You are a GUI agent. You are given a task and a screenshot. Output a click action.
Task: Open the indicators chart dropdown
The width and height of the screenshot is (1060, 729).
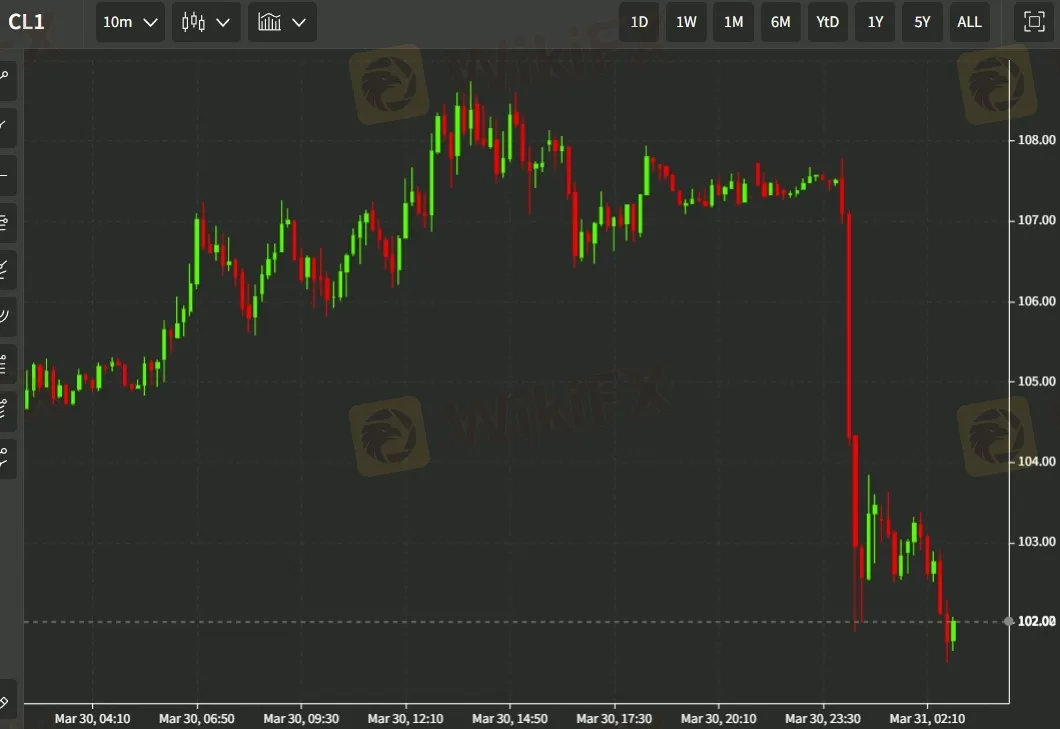point(282,22)
